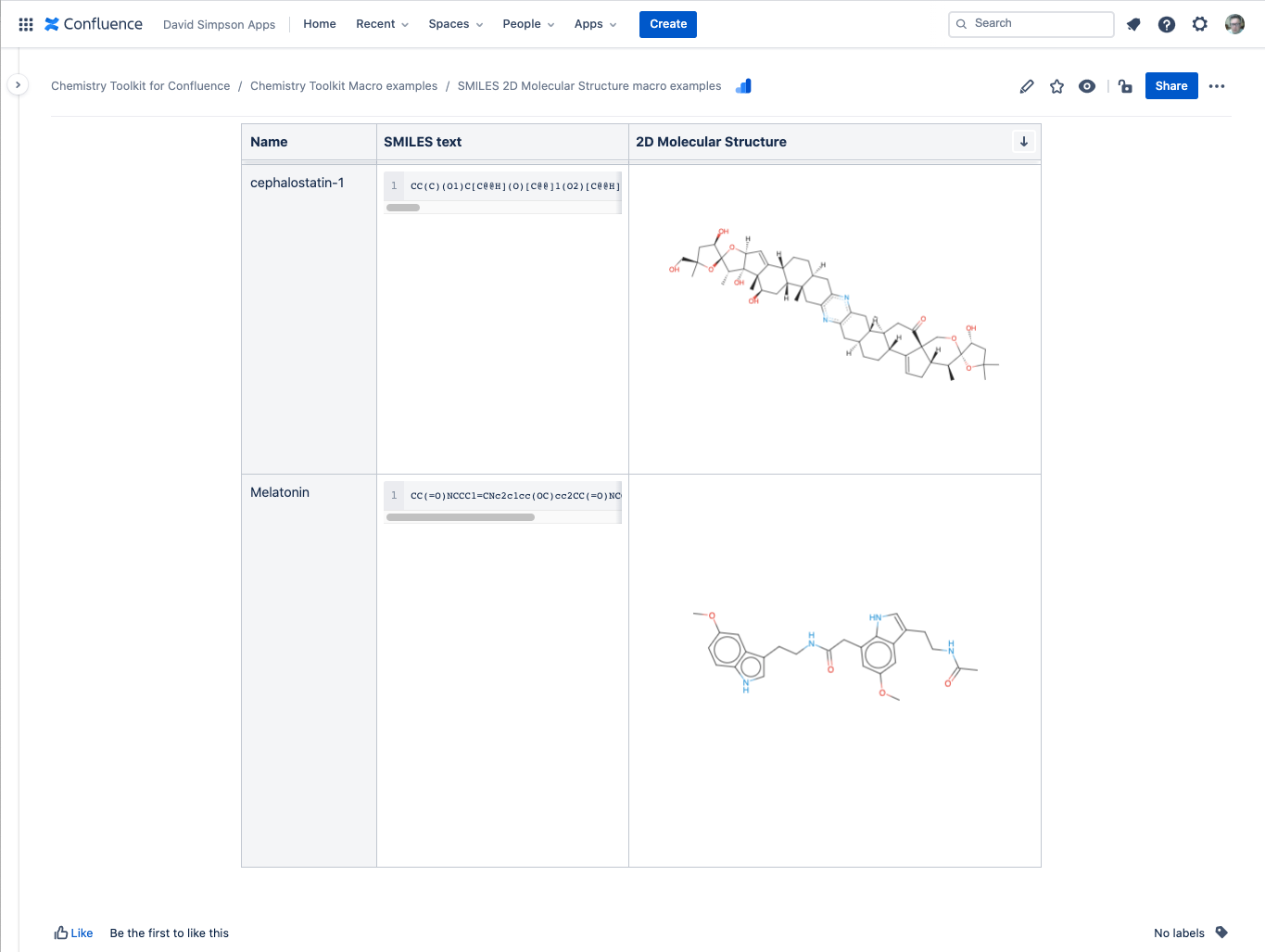The width and height of the screenshot is (1265, 952).
Task: Edit the page with the pencil icon
Action: point(1026,86)
